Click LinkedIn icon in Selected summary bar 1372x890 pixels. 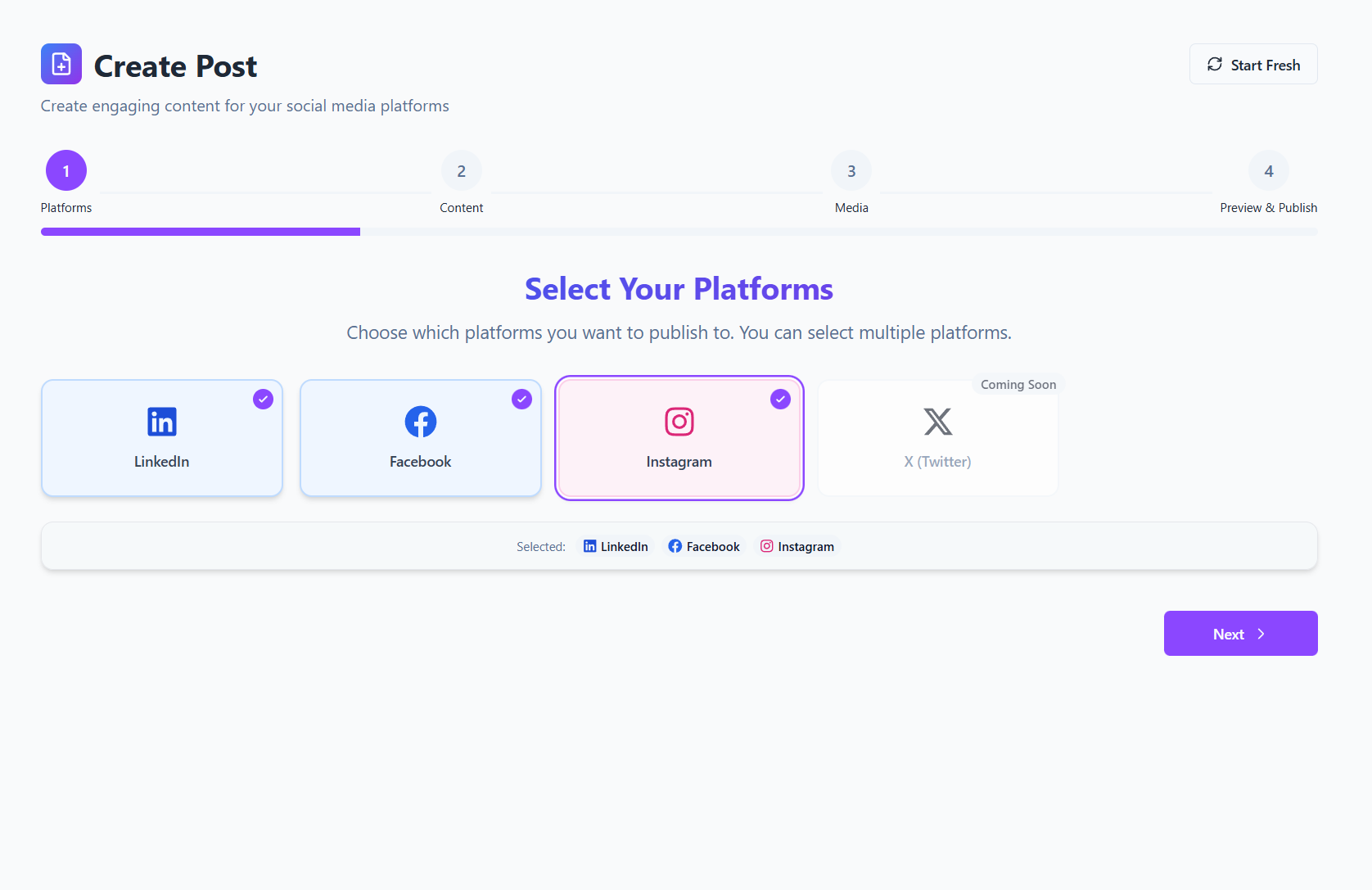[589, 546]
